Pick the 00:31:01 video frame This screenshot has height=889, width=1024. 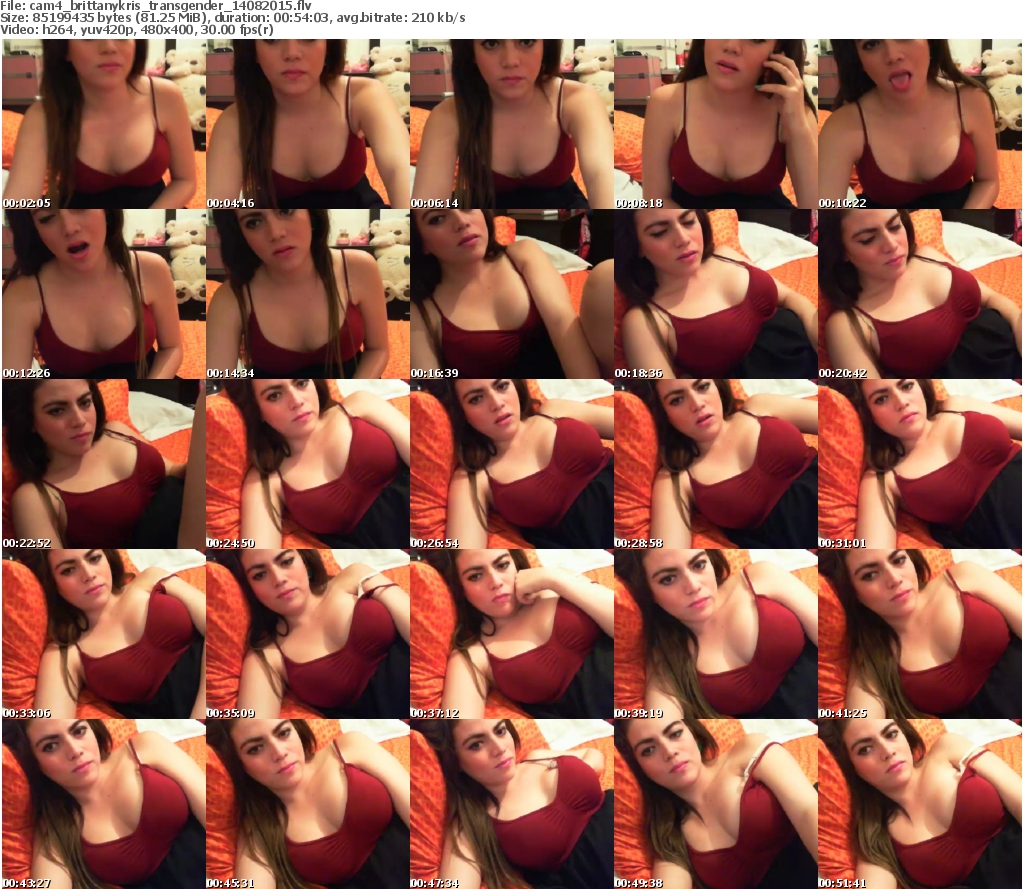point(920,464)
